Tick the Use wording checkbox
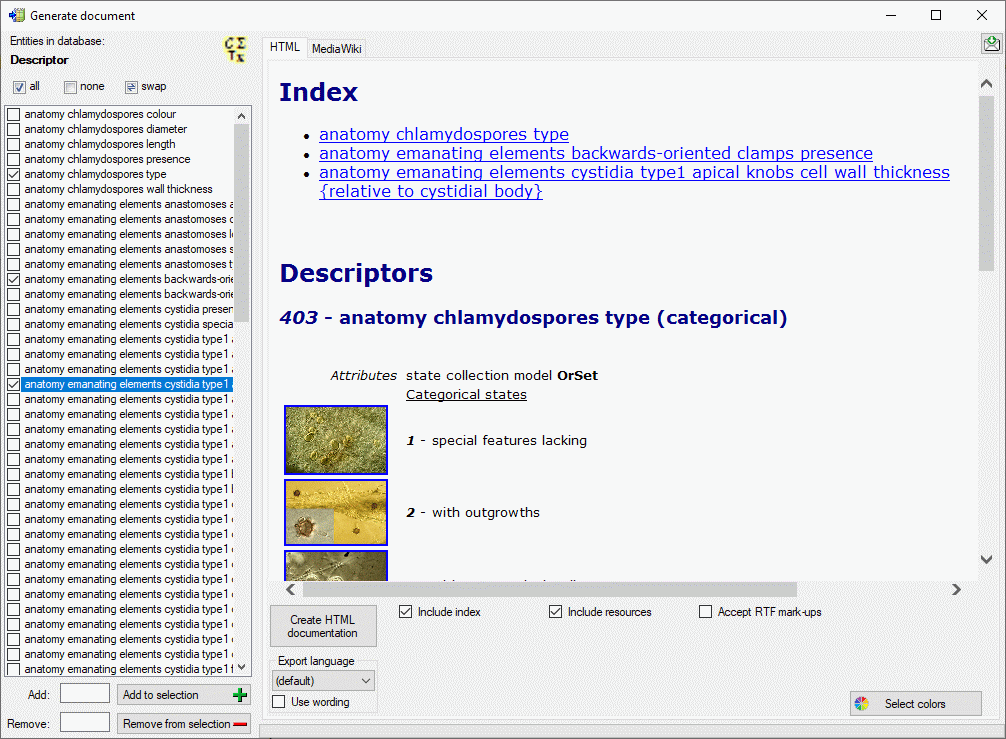1006x739 pixels. (x=280, y=702)
